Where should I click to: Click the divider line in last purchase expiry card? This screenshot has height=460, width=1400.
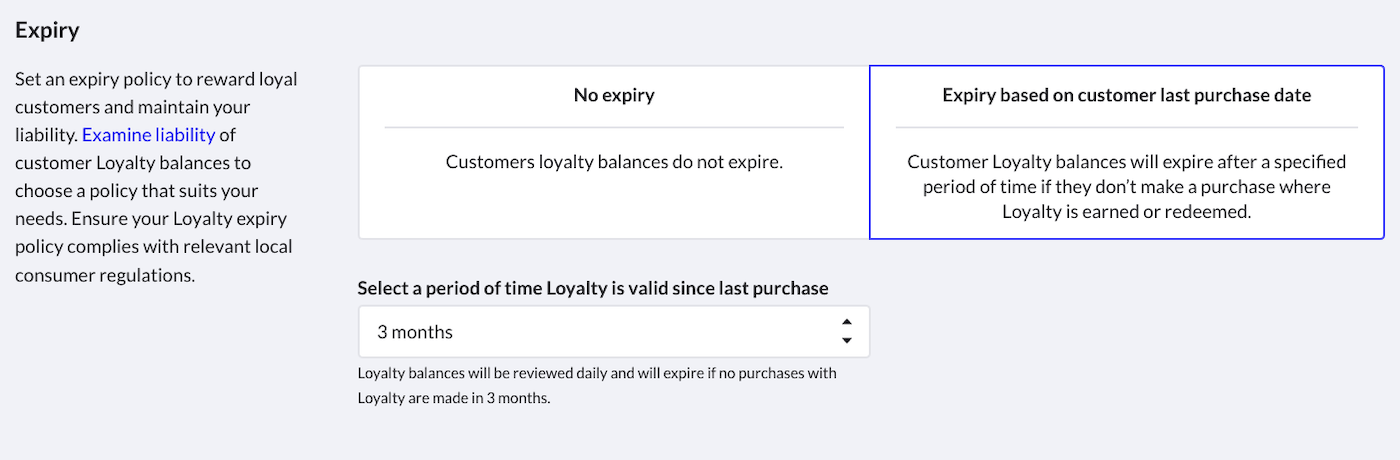coord(1126,127)
